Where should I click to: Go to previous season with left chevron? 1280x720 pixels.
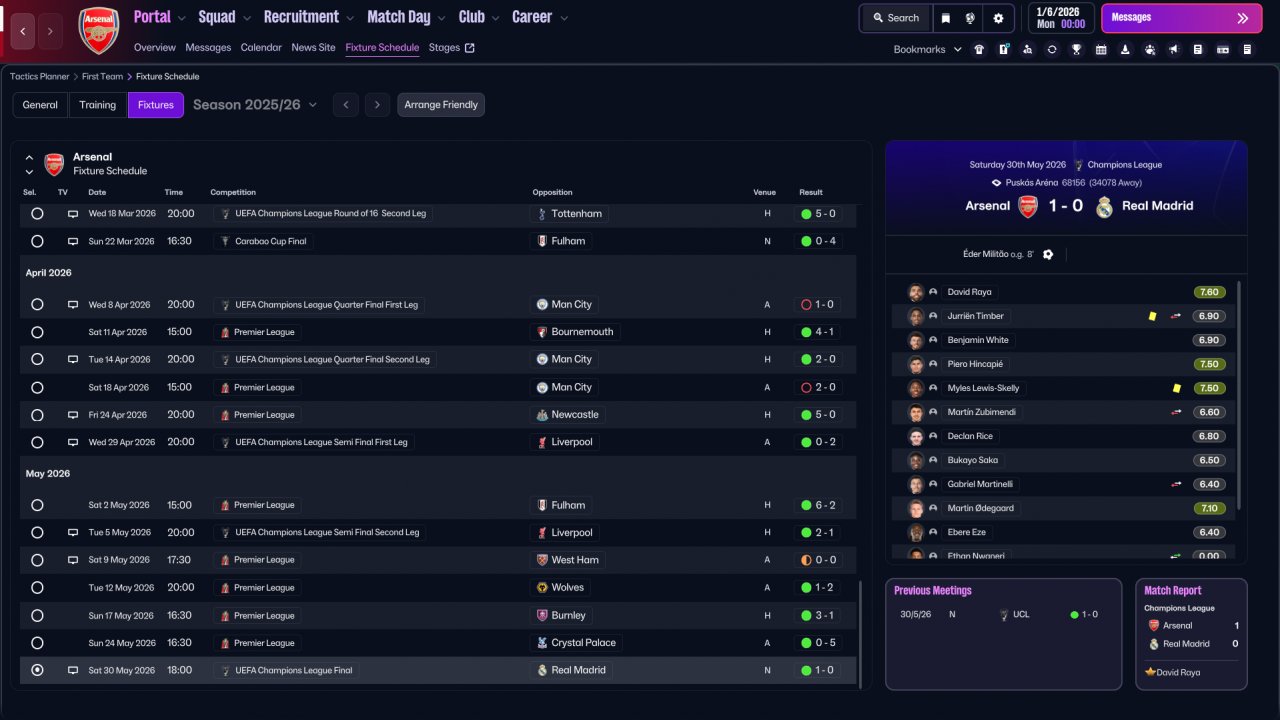pyautogui.click(x=346, y=105)
